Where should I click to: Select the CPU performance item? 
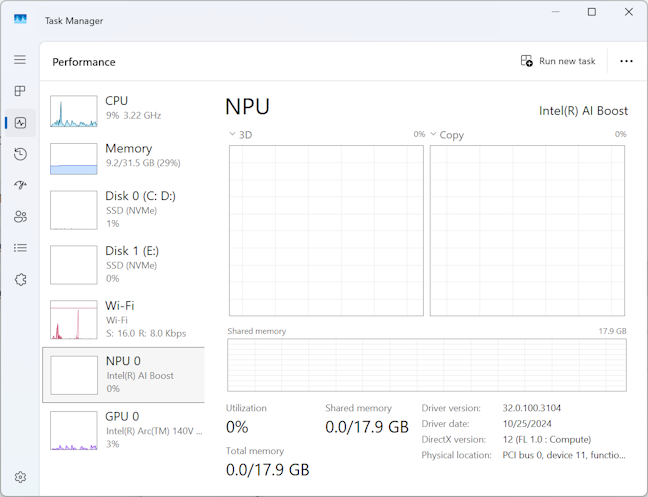pos(123,111)
